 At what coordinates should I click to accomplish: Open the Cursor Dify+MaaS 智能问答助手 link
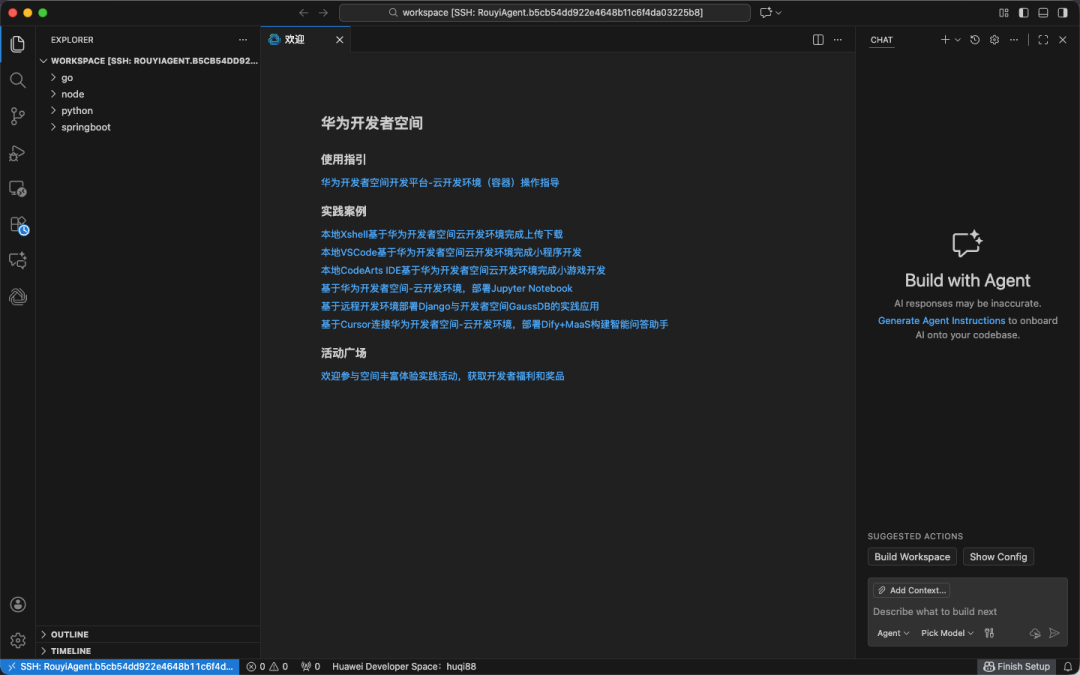[495, 324]
